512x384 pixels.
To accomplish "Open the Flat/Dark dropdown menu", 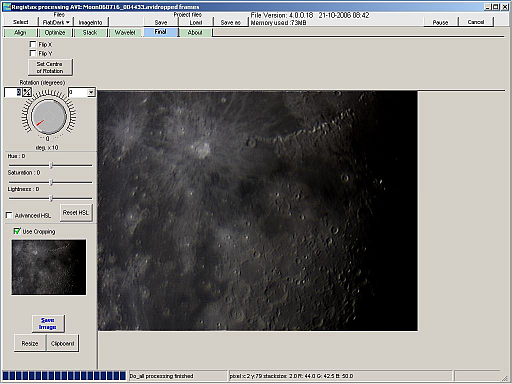I will 56,22.
